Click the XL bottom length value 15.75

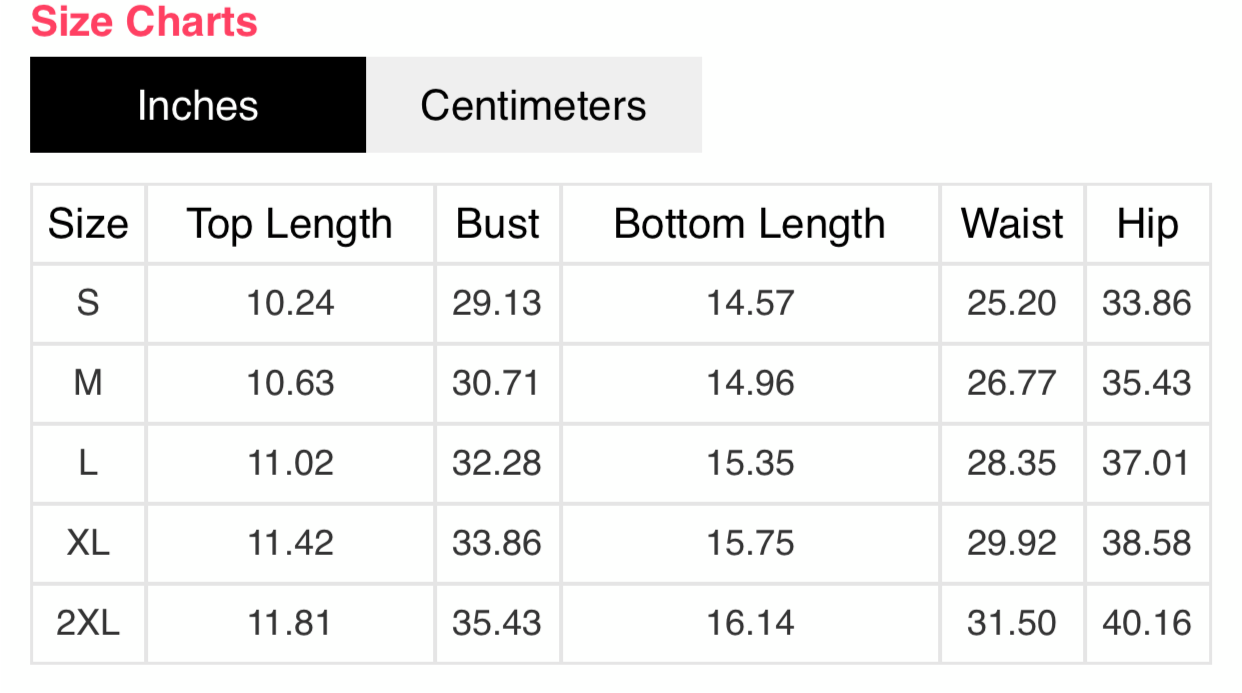[x=750, y=543]
